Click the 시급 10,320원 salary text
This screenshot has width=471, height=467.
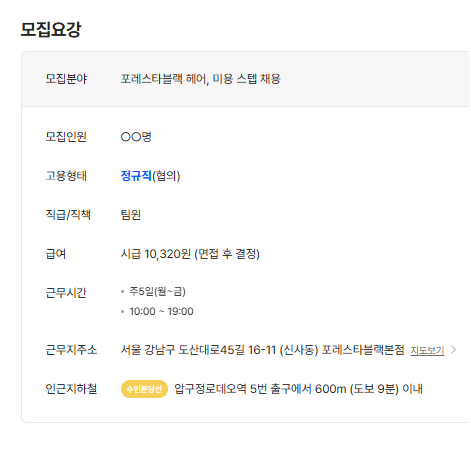click(156, 254)
